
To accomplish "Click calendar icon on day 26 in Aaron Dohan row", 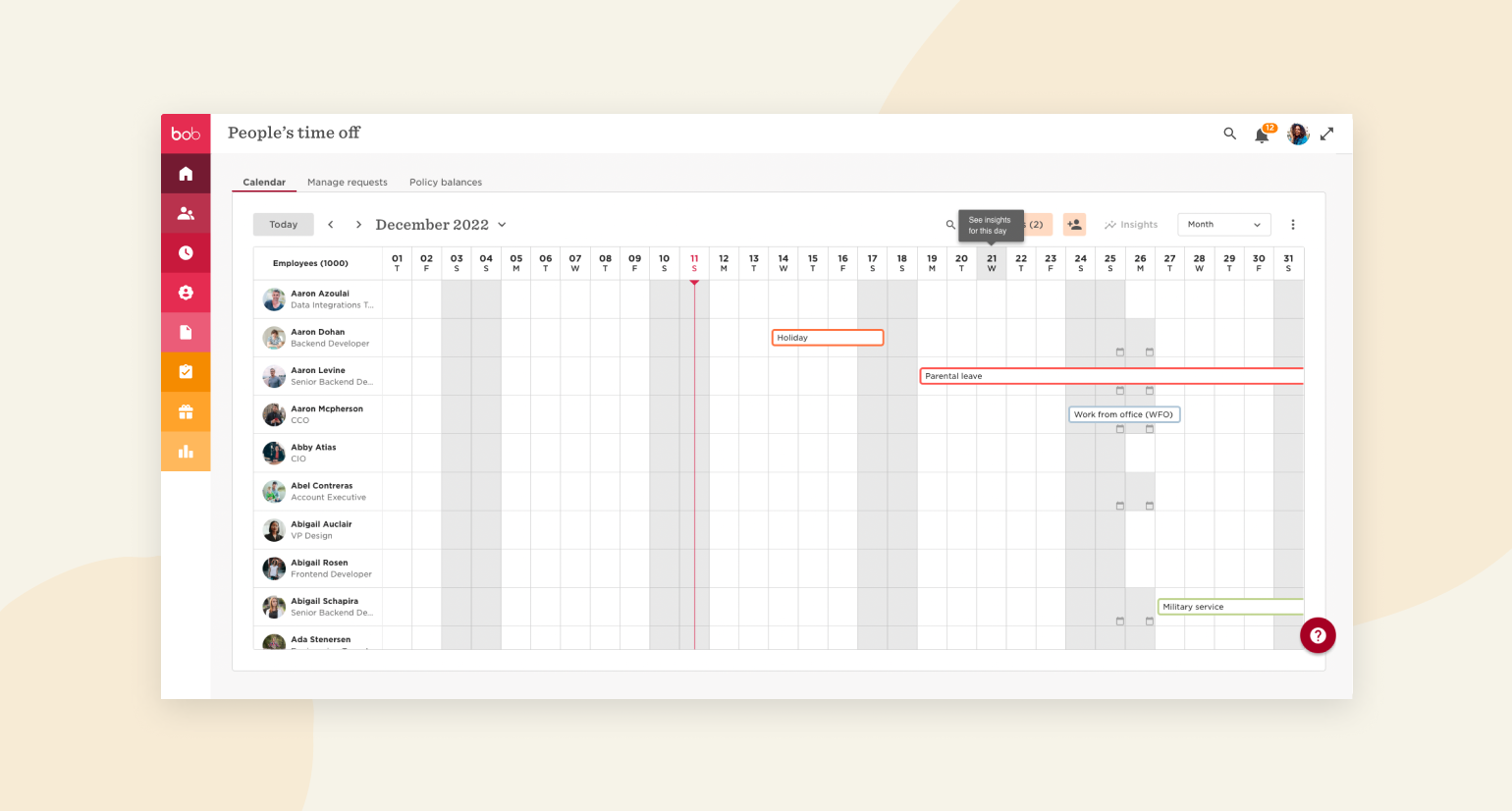I will point(1150,351).
